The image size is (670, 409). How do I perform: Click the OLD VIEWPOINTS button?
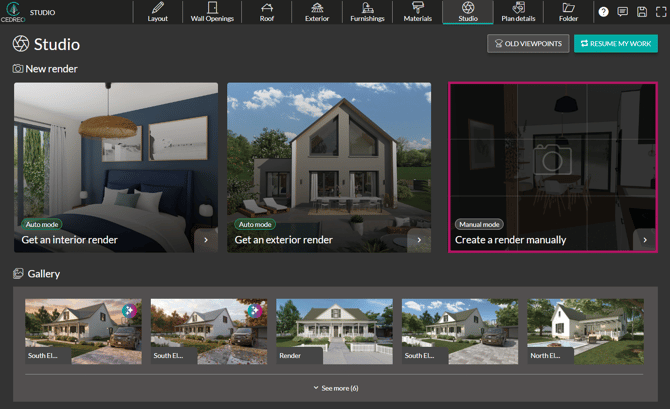tap(528, 44)
